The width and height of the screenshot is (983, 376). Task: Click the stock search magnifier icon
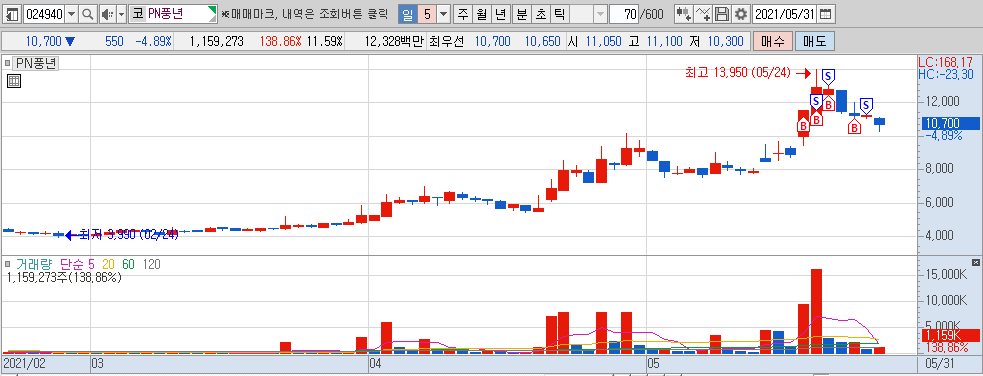tap(88, 14)
